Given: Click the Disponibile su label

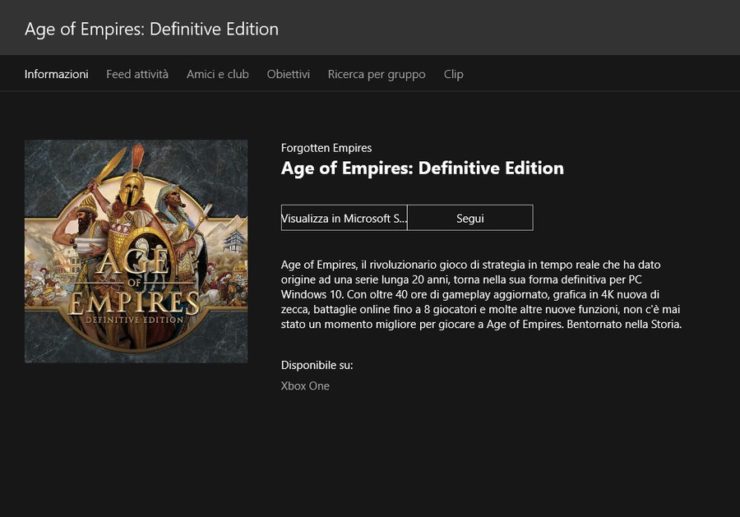Looking at the screenshot, I should [x=317, y=365].
